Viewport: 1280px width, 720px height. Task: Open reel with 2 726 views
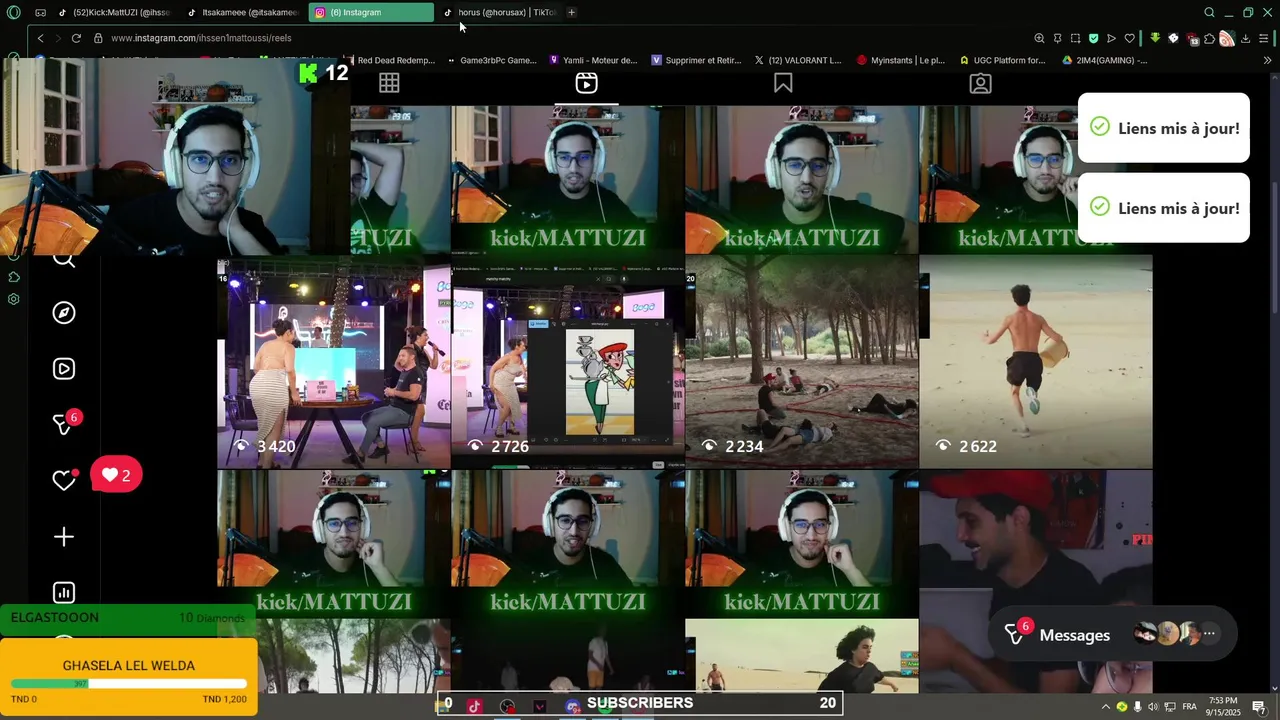(567, 362)
